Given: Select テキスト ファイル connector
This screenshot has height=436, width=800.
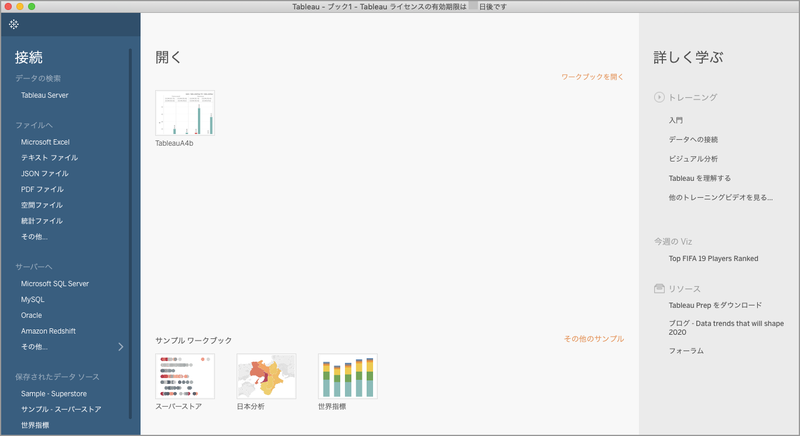Looking at the screenshot, I should click(49, 158).
